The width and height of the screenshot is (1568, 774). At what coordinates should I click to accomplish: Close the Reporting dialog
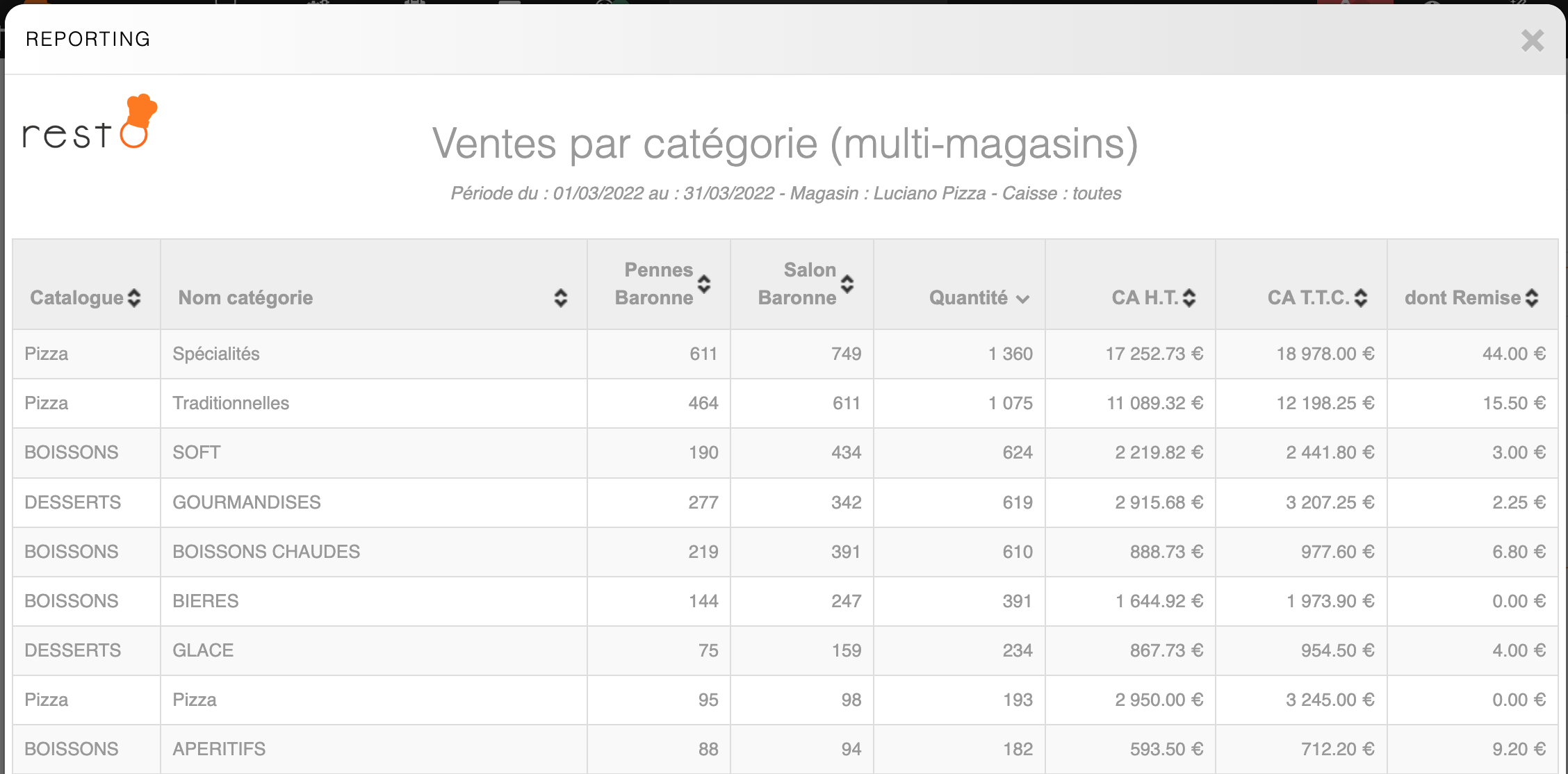click(1532, 40)
